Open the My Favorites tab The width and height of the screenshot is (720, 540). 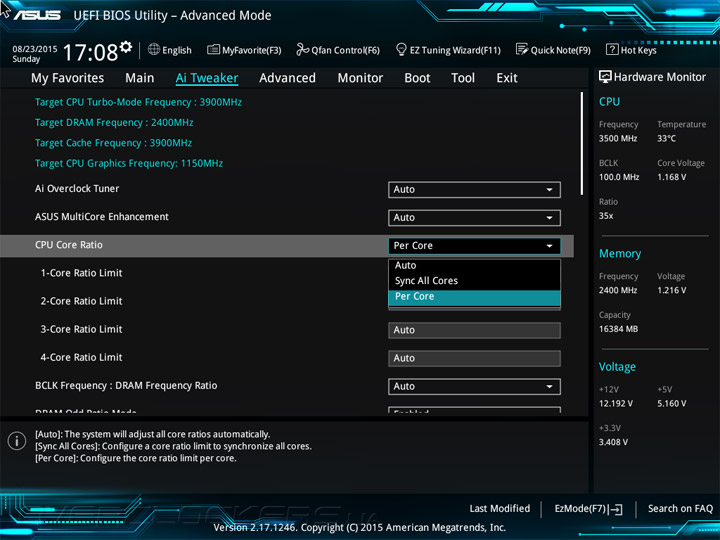(x=68, y=78)
